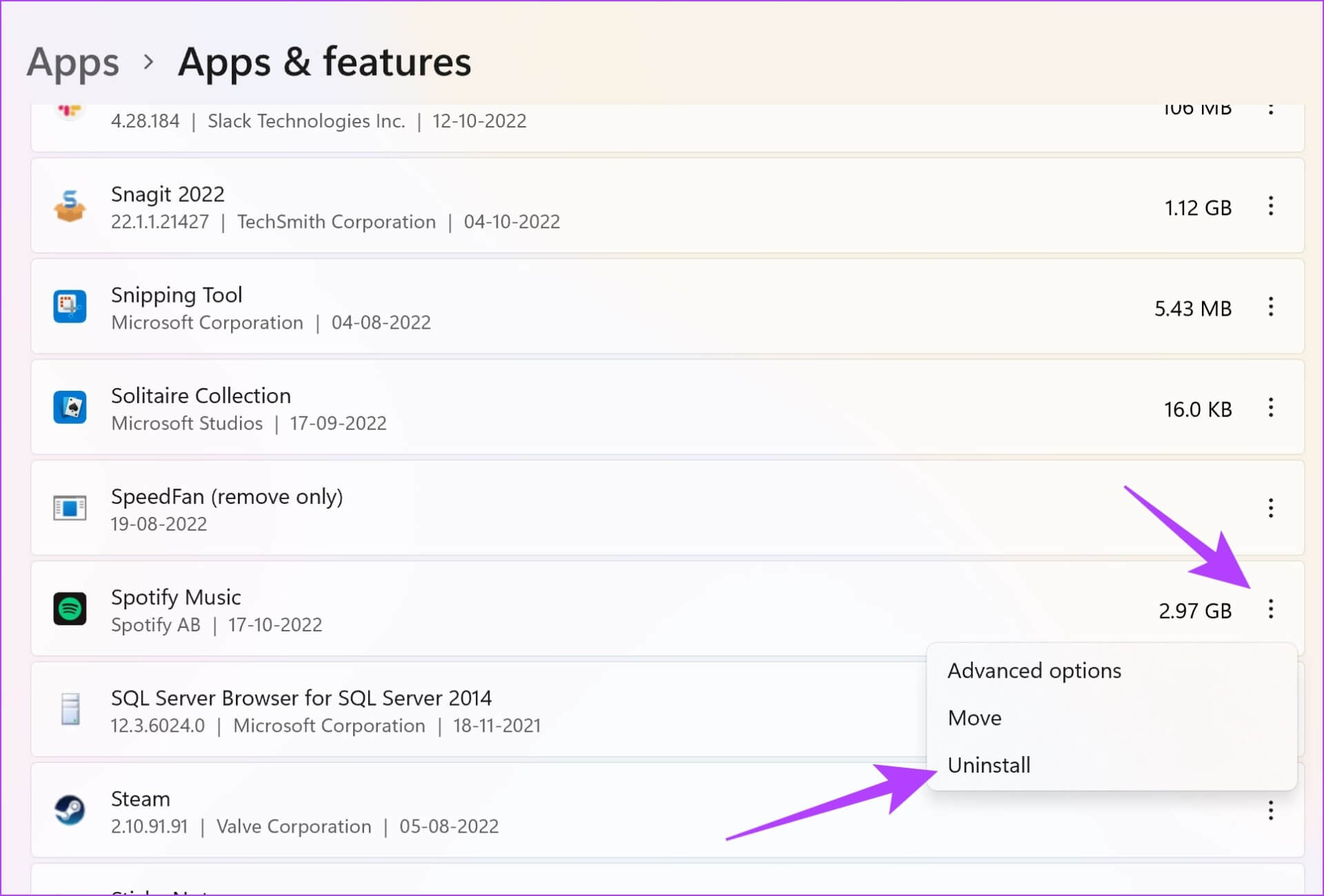Click the Solitaire Collection app icon
This screenshot has width=1324, height=896.
[70, 407]
